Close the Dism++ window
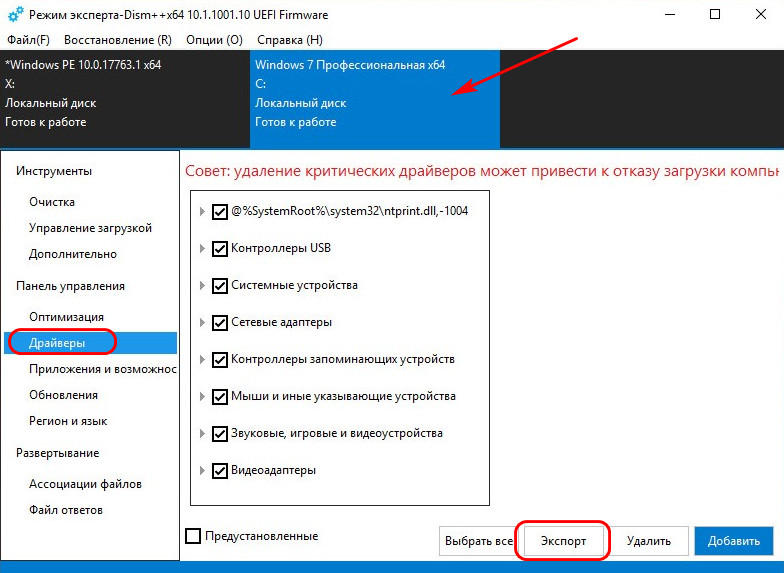Viewport: 784px width, 573px height. (760, 14)
